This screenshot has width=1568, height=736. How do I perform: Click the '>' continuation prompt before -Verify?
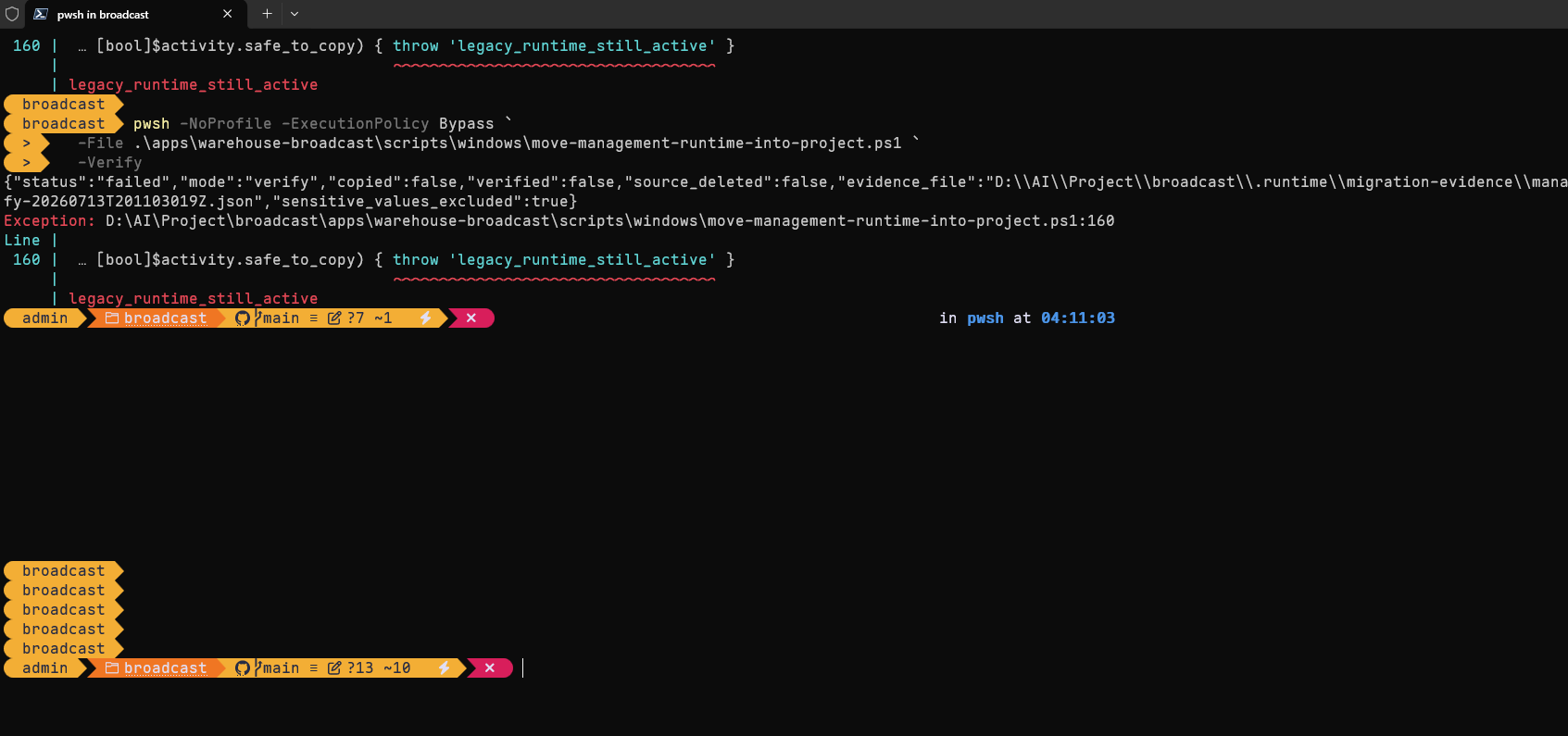pyautogui.click(x=27, y=162)
